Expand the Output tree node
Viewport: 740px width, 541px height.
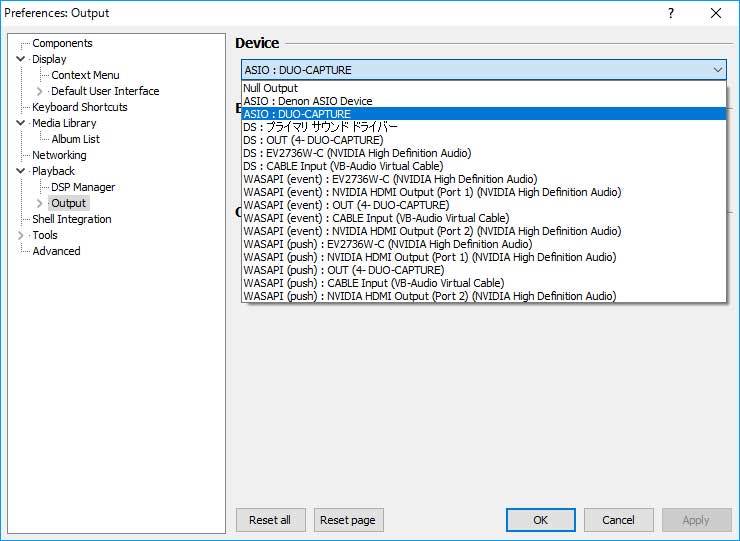[40, 203]
